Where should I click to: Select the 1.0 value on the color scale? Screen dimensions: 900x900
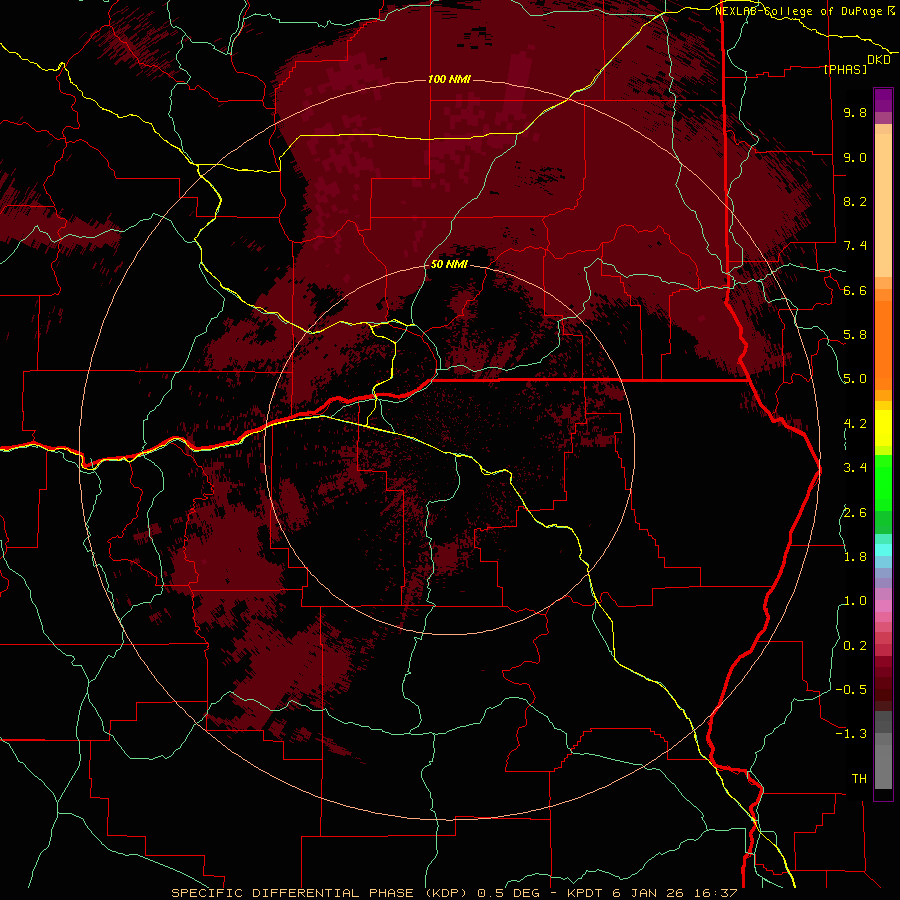coord(855,601)
